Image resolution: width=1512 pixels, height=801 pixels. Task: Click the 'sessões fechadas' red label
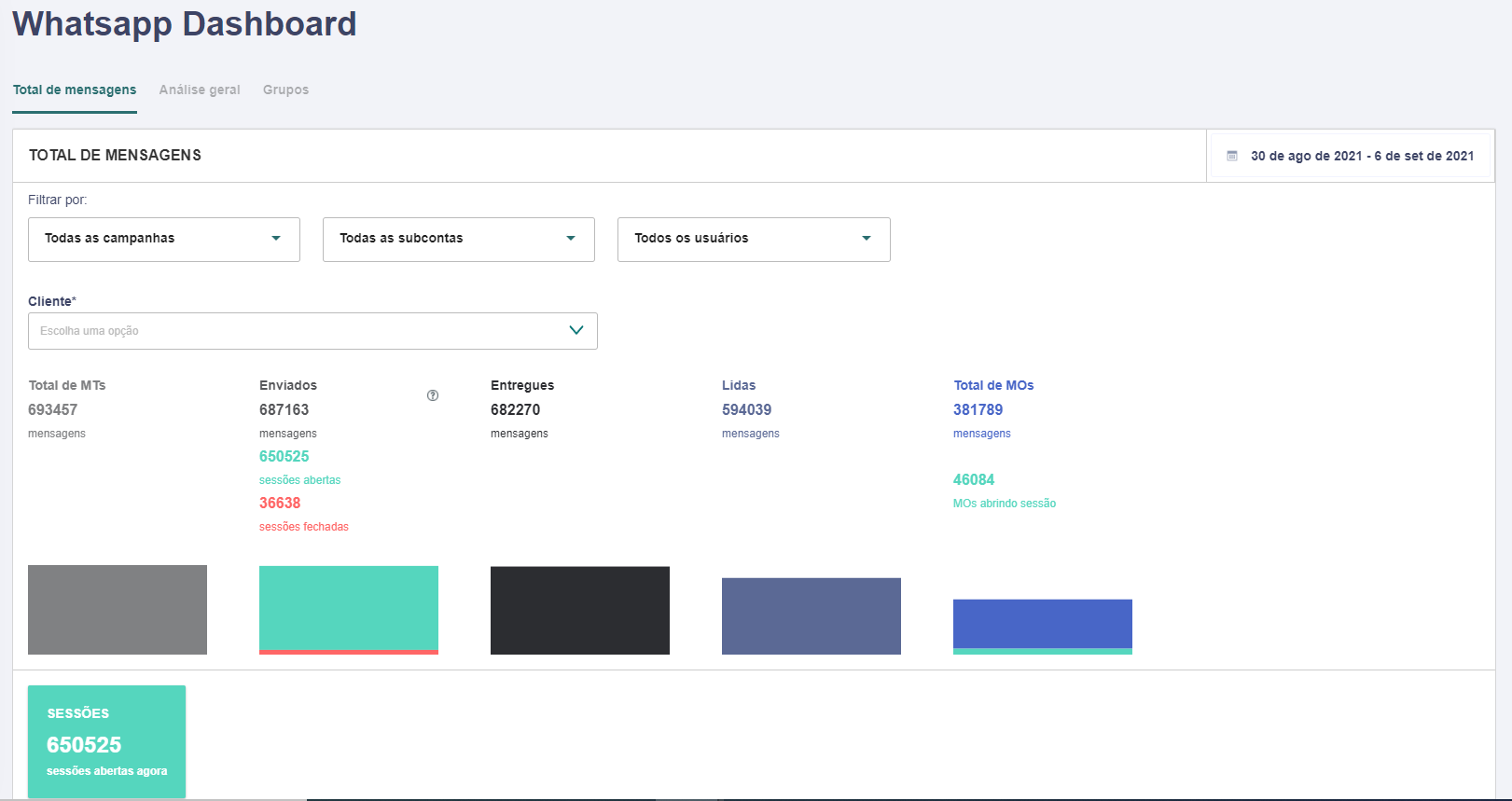click(x=304, y=527)
